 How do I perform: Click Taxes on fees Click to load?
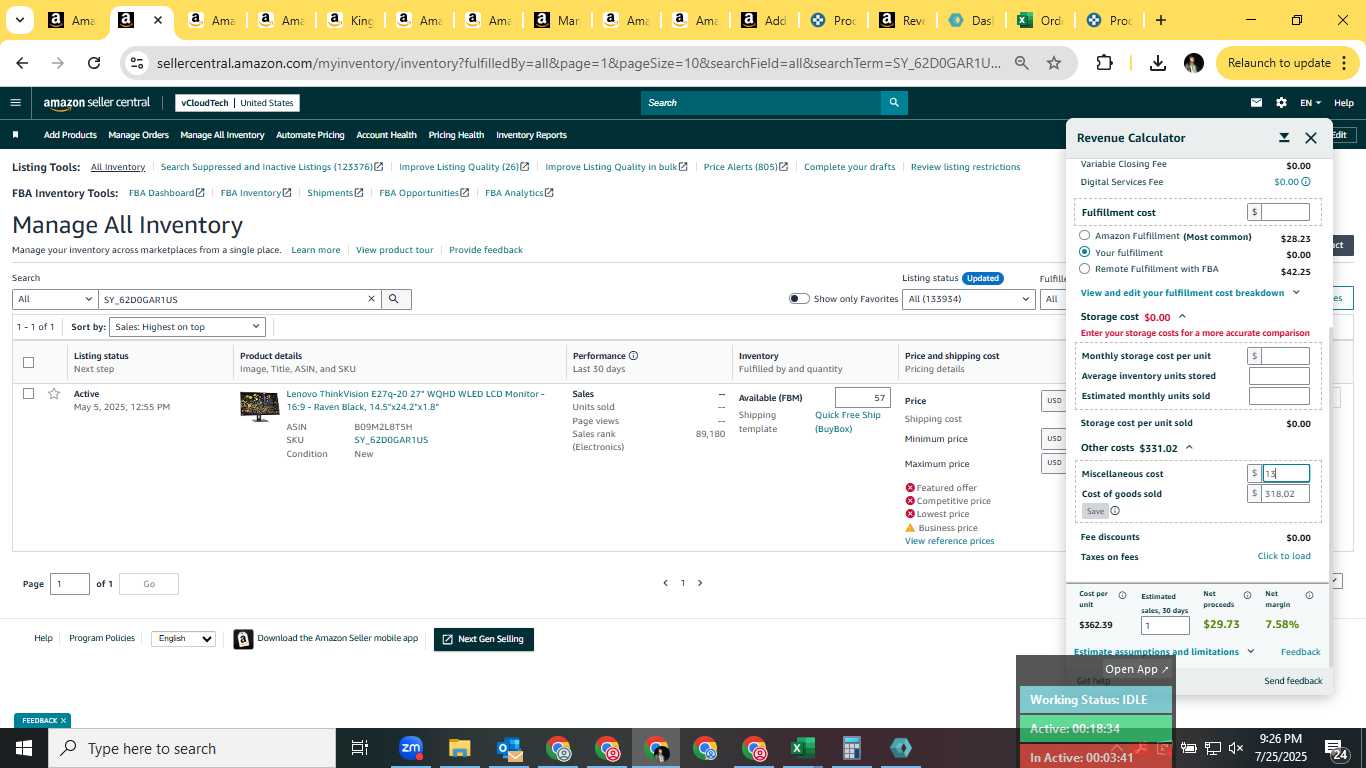[x=1284, y=556]
